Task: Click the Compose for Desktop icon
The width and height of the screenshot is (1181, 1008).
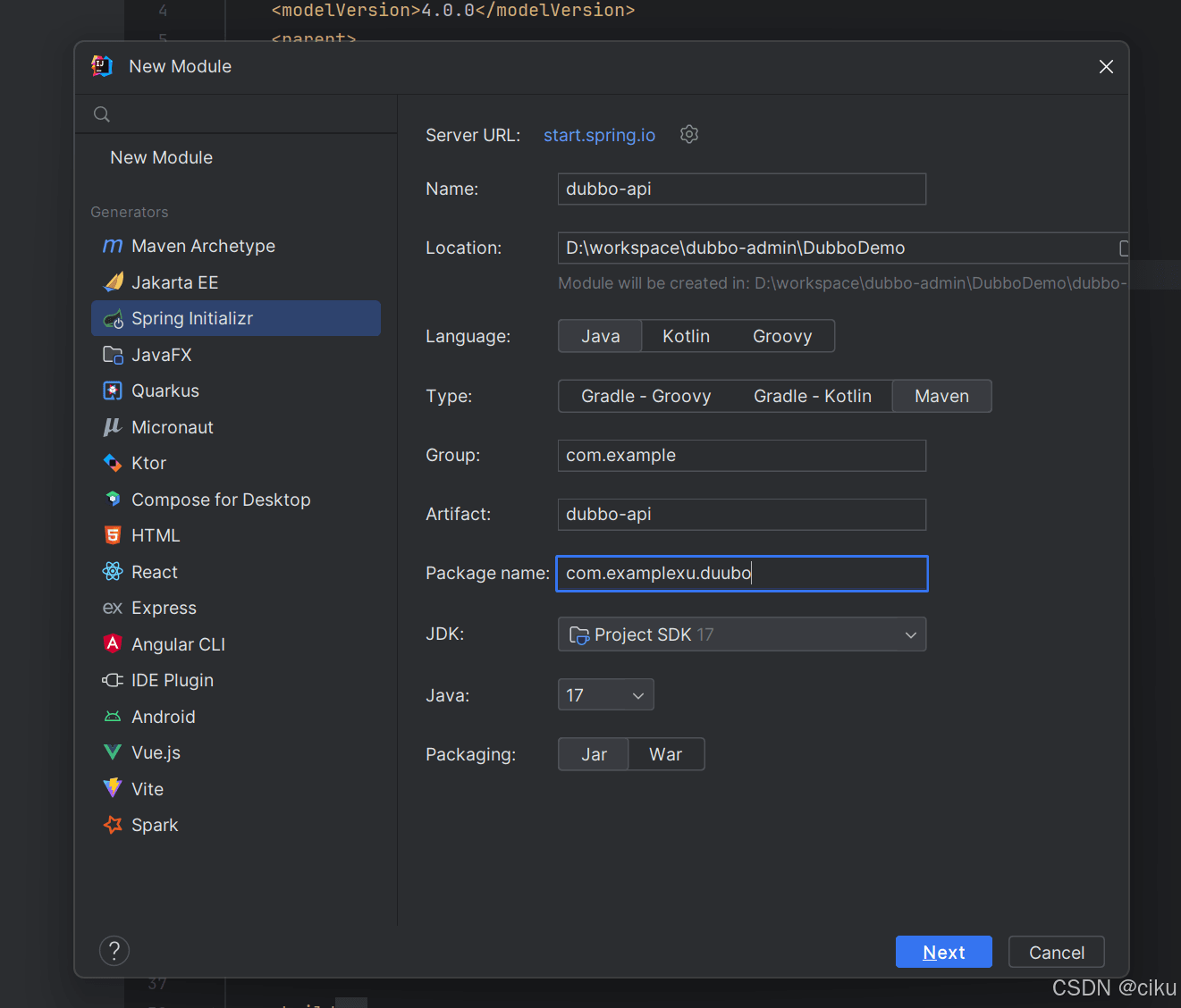Action: click(x=113, y=499)
